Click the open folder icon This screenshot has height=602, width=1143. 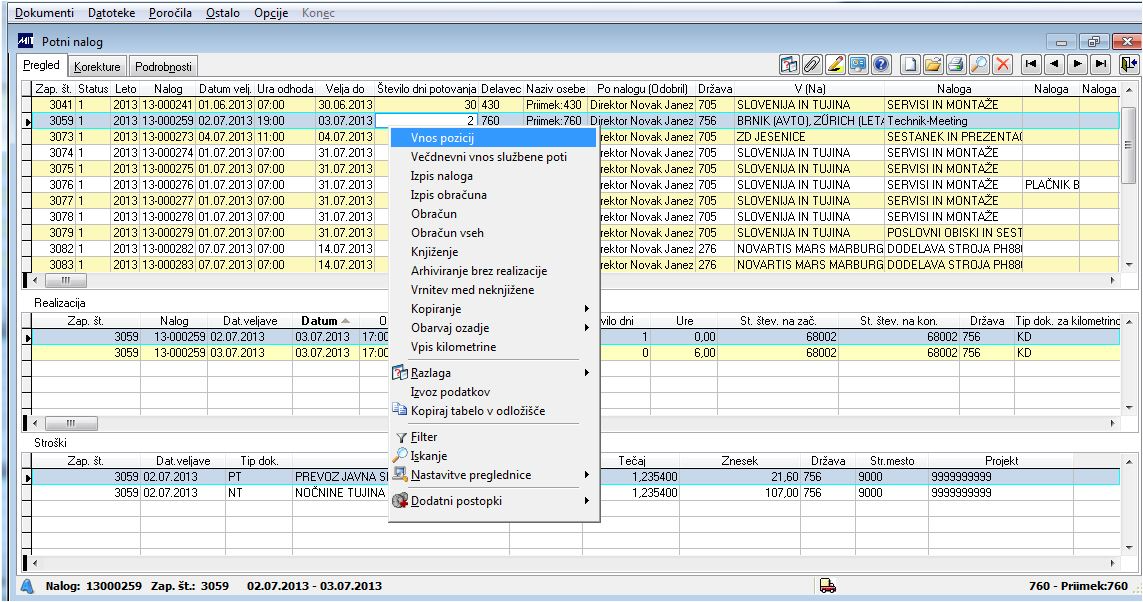[x=933, y=65]
